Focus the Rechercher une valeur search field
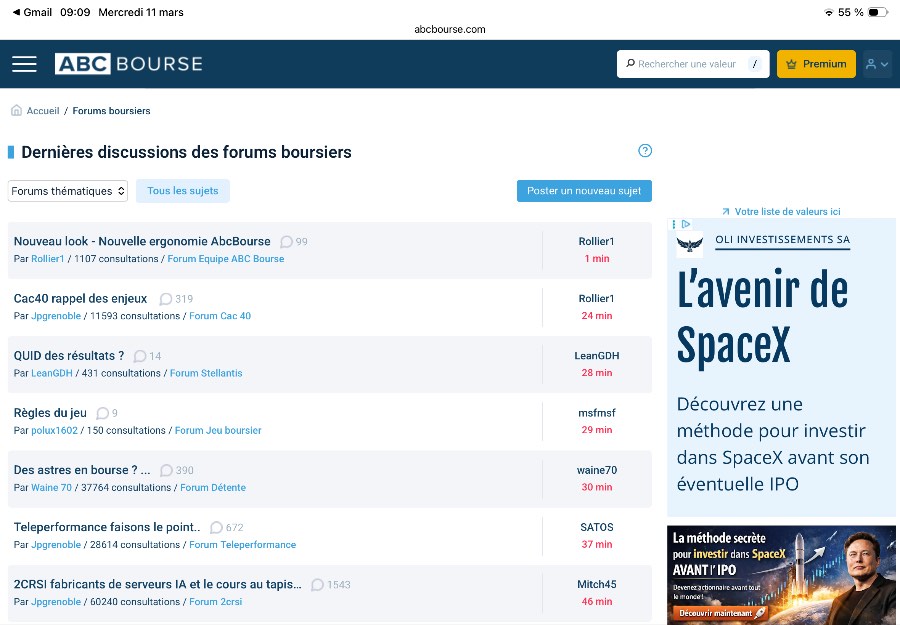 686,64
